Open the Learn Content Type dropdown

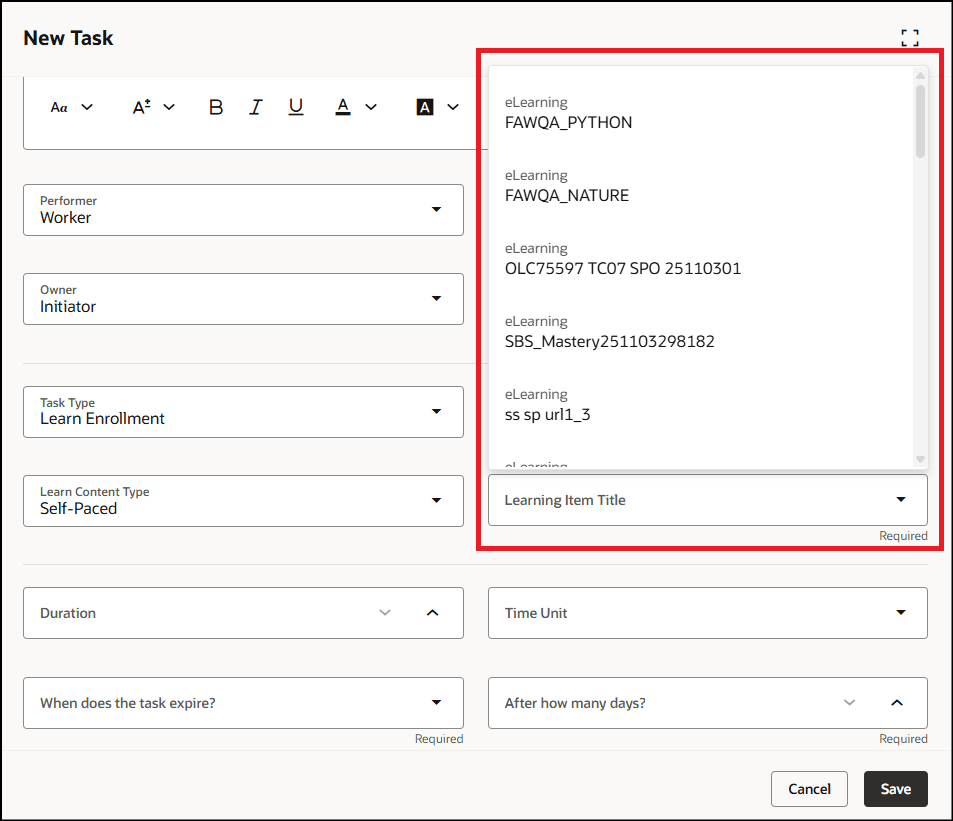pos(437,501)
